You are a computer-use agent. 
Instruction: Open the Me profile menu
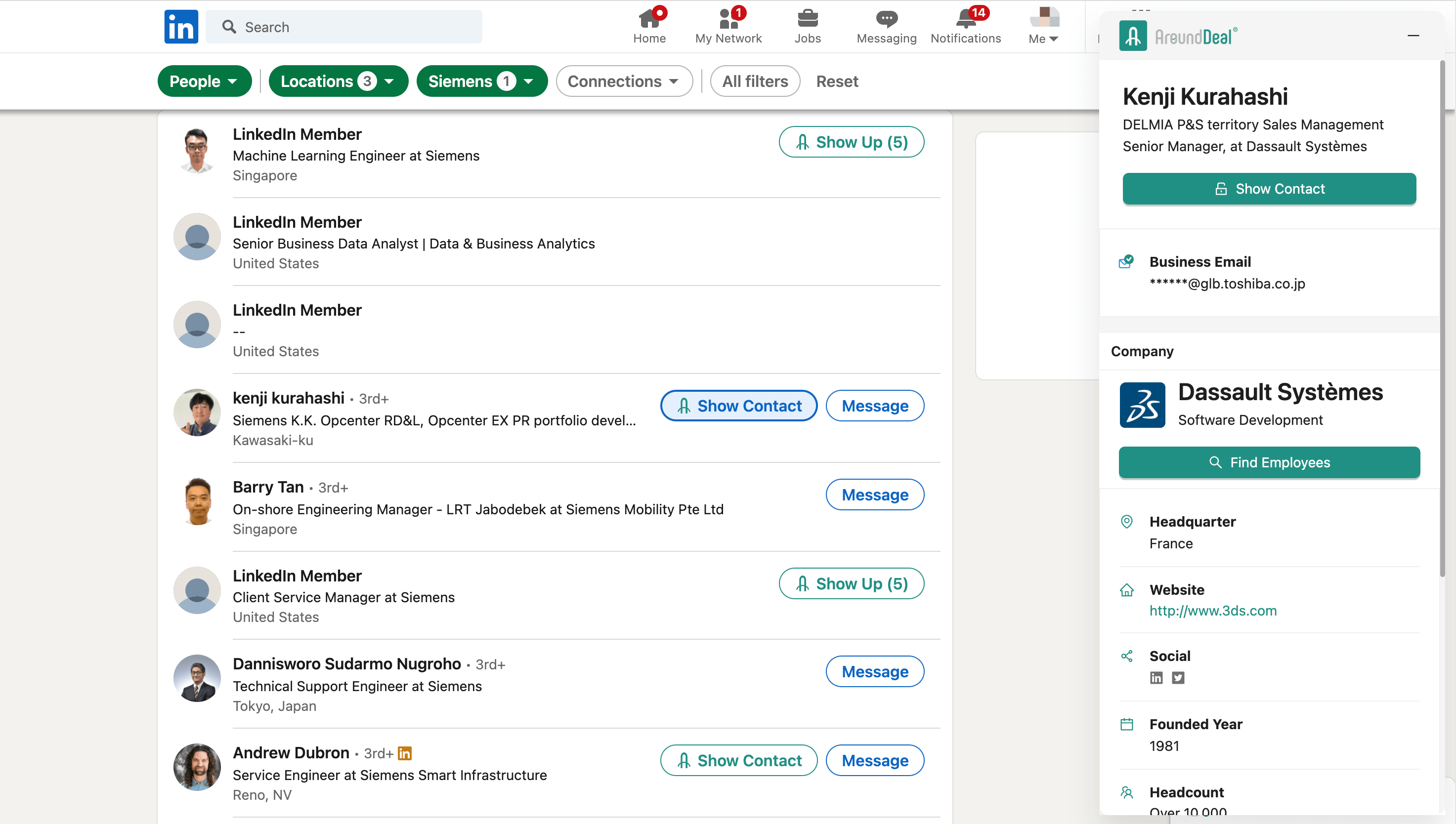click(1043, 26)
